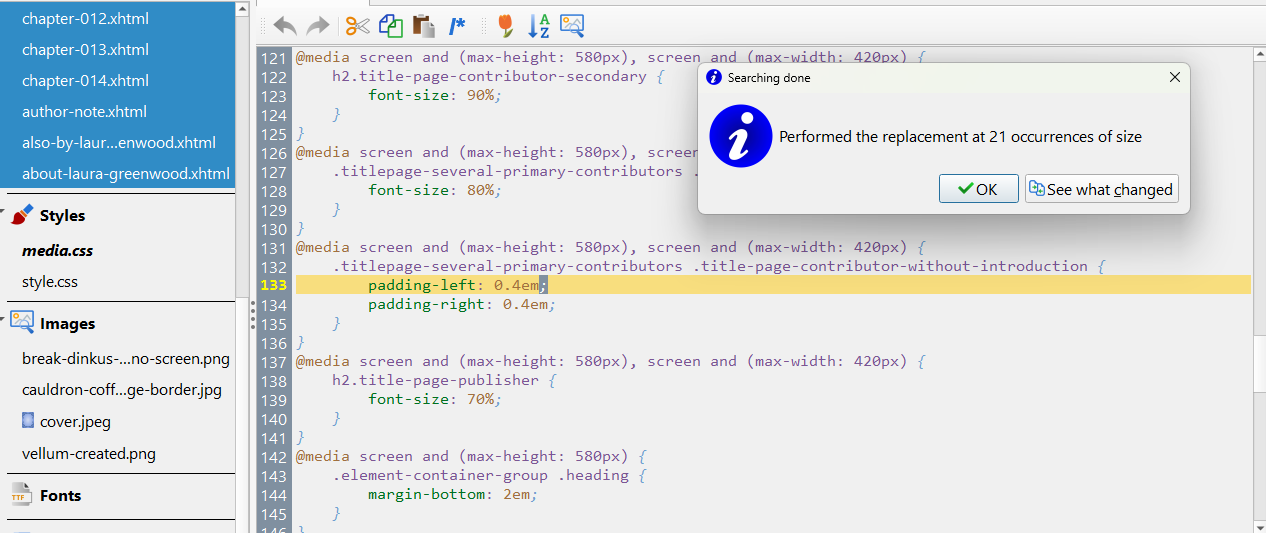1266x533 pixels.
Task: Open chapter-012.xhtml in file browser
Action: tap(85, 18)
